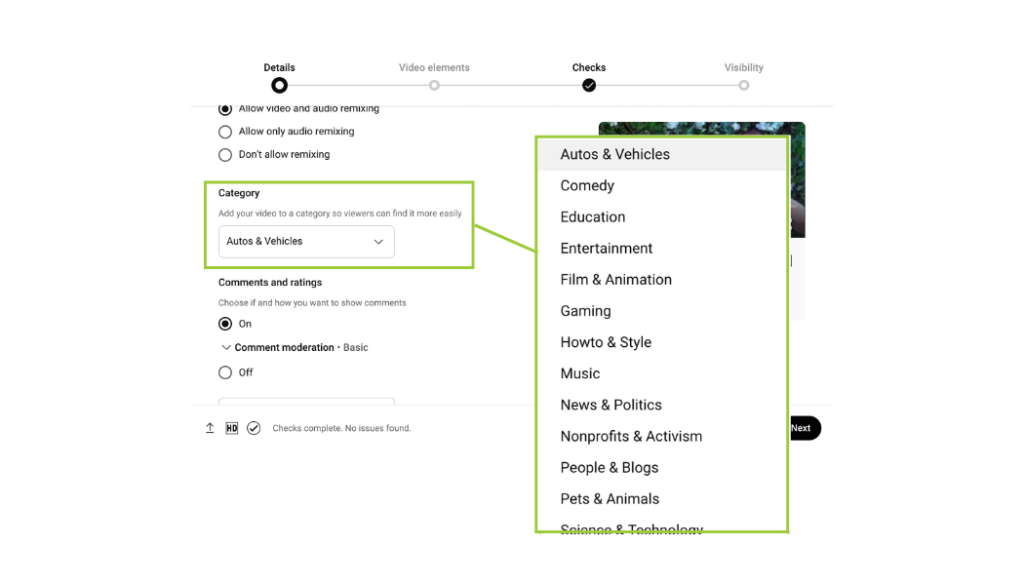Click the Details step circle

(279, 86)
